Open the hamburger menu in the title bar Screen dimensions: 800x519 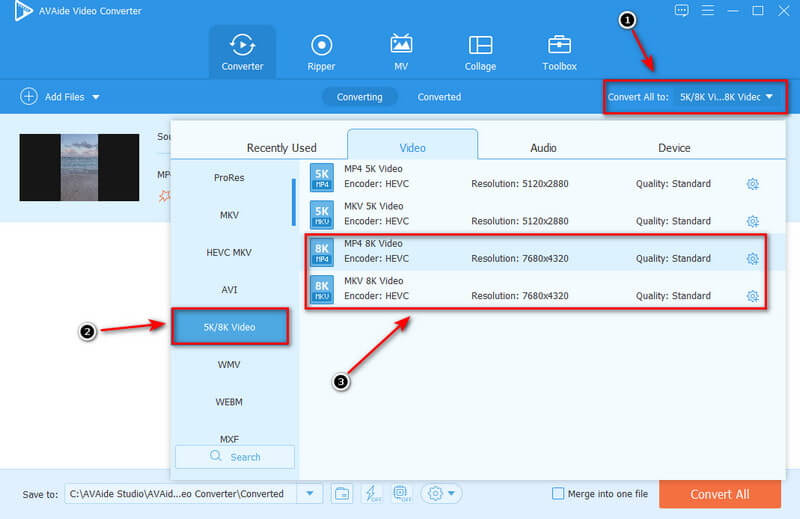coord(707,10)
